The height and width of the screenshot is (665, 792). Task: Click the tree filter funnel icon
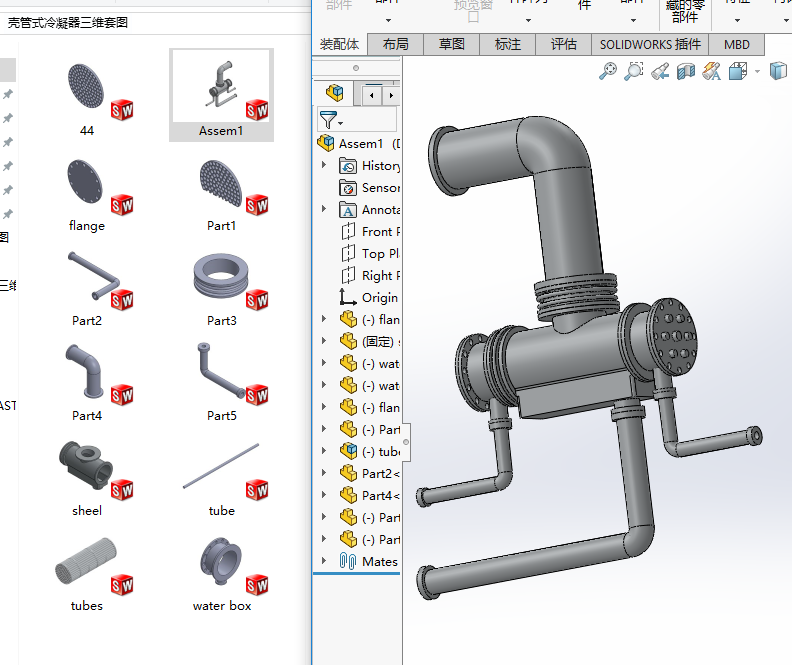[327, 120]
